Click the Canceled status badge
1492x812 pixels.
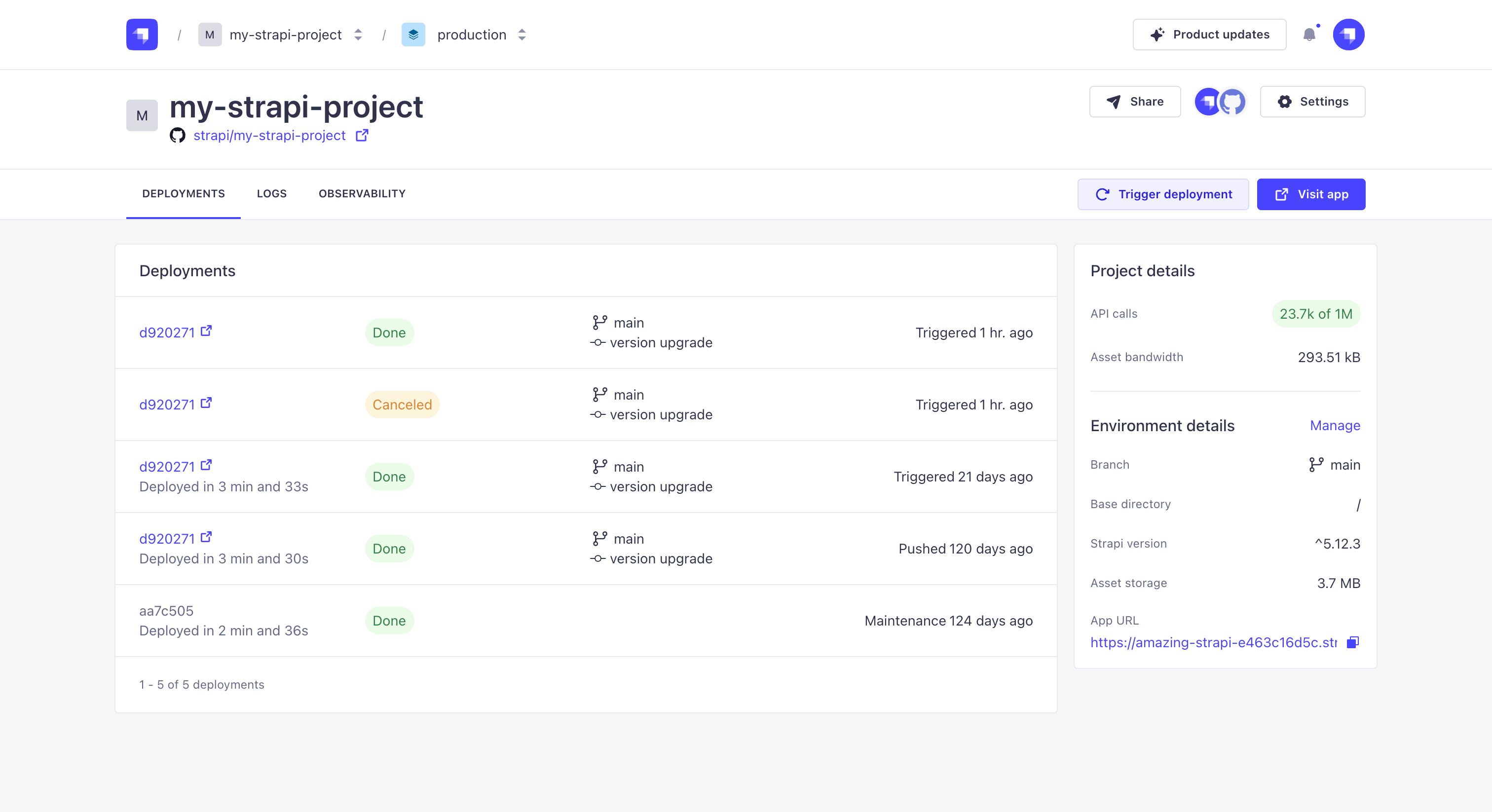pos(402,405)
